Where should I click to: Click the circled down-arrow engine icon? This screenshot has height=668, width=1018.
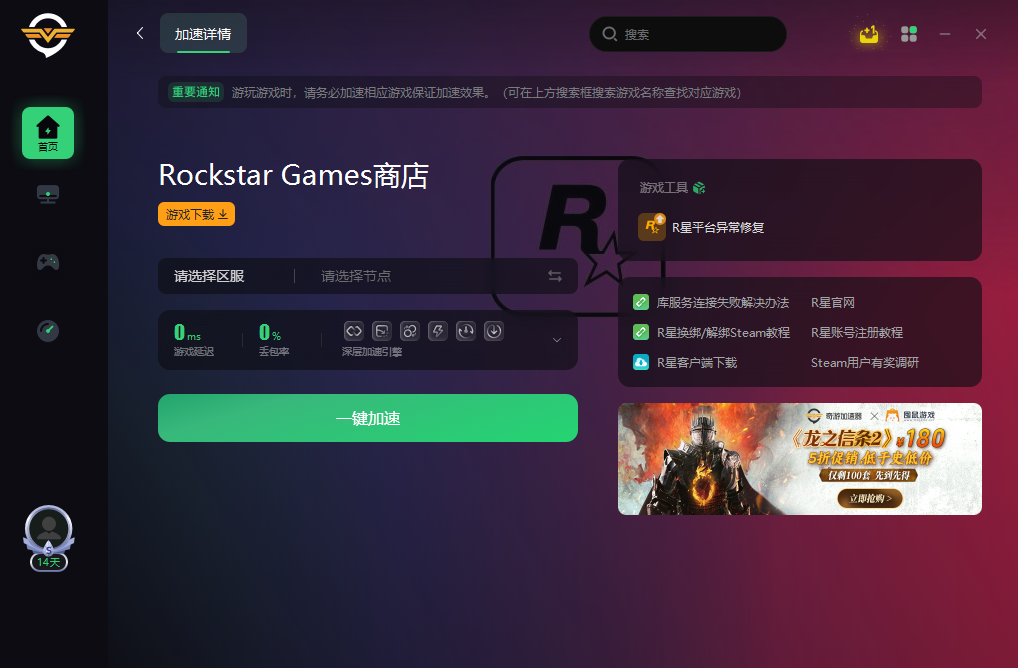click(493, 331)
